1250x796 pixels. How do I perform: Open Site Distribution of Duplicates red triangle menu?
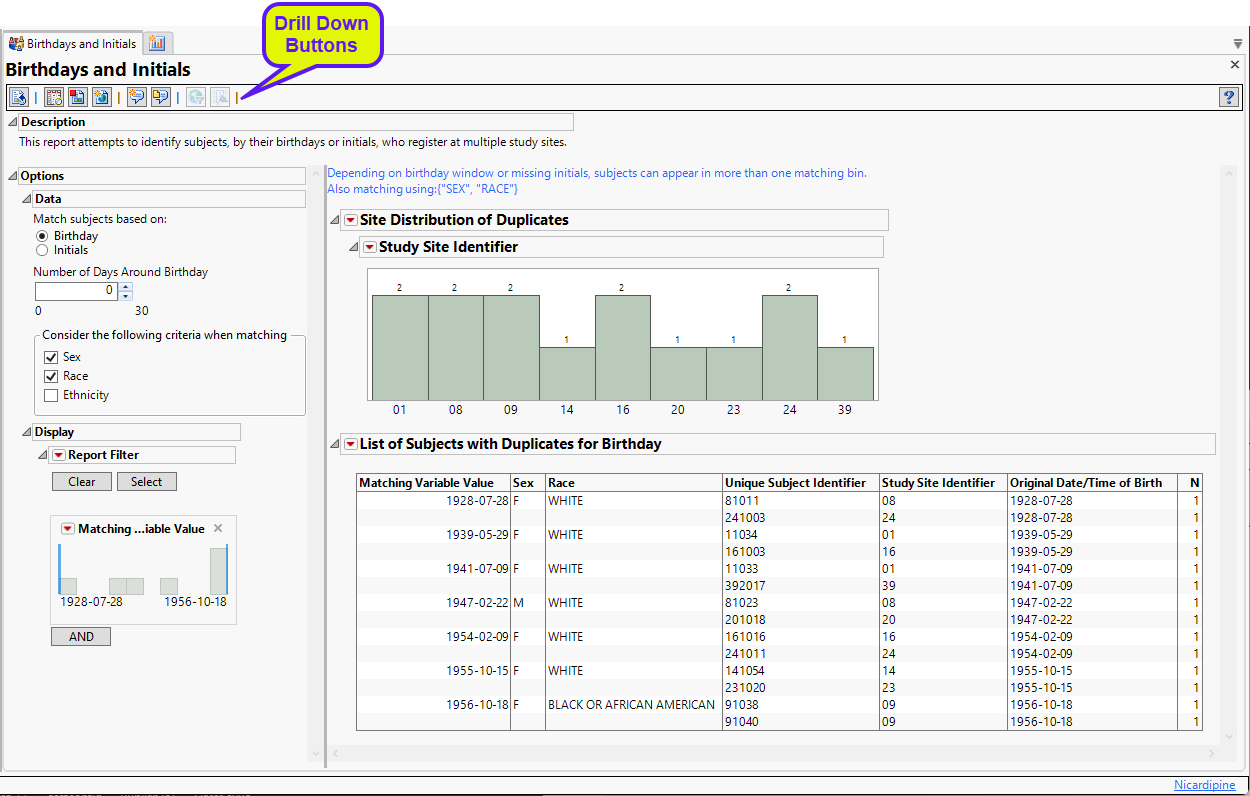pos(350,220)
